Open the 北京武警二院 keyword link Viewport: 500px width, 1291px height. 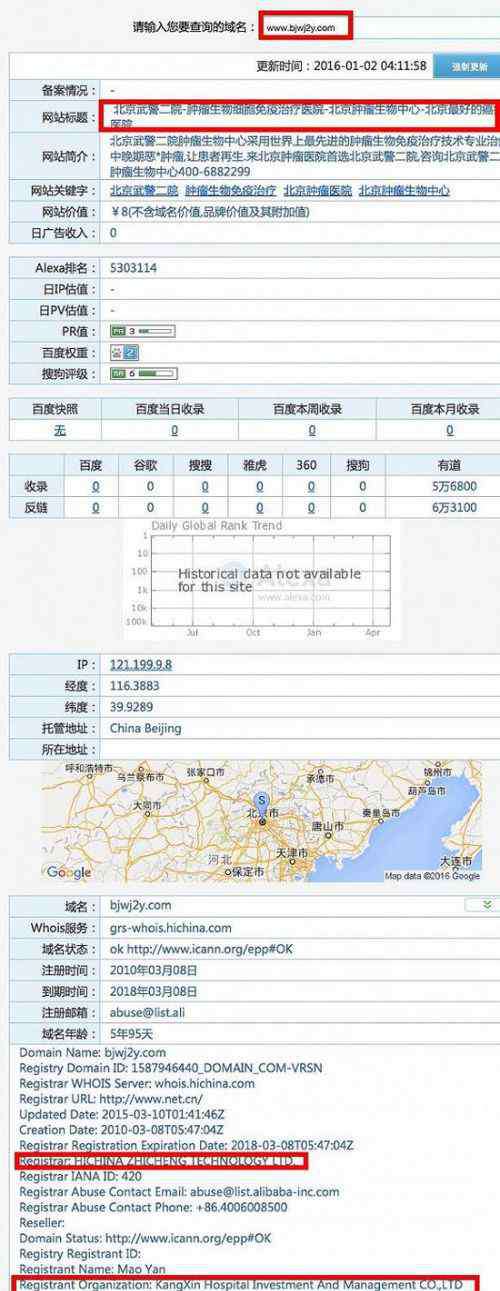[x=144, y=190]
